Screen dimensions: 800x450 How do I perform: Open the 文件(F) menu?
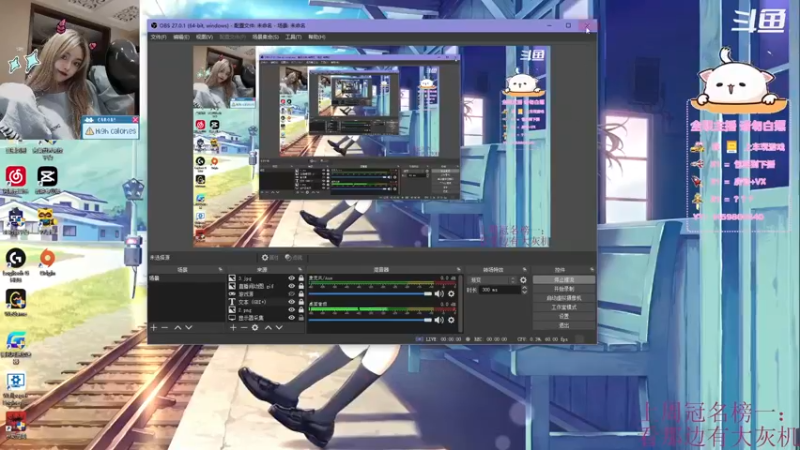click(x=158, y=37)
